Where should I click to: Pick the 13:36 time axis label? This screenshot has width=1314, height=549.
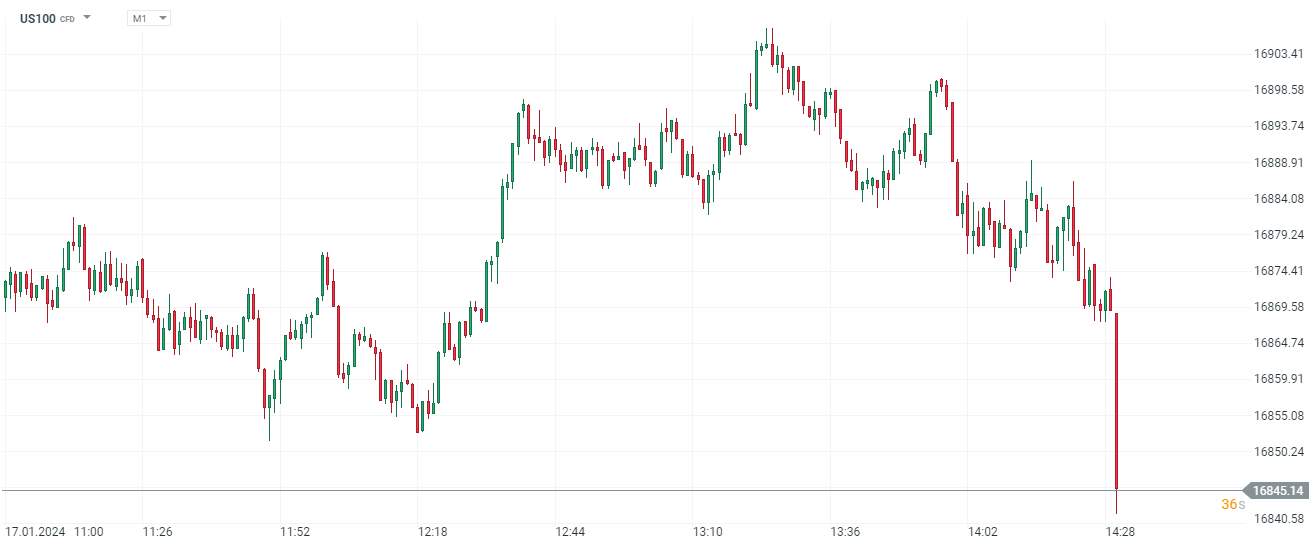tap(845, 531)
